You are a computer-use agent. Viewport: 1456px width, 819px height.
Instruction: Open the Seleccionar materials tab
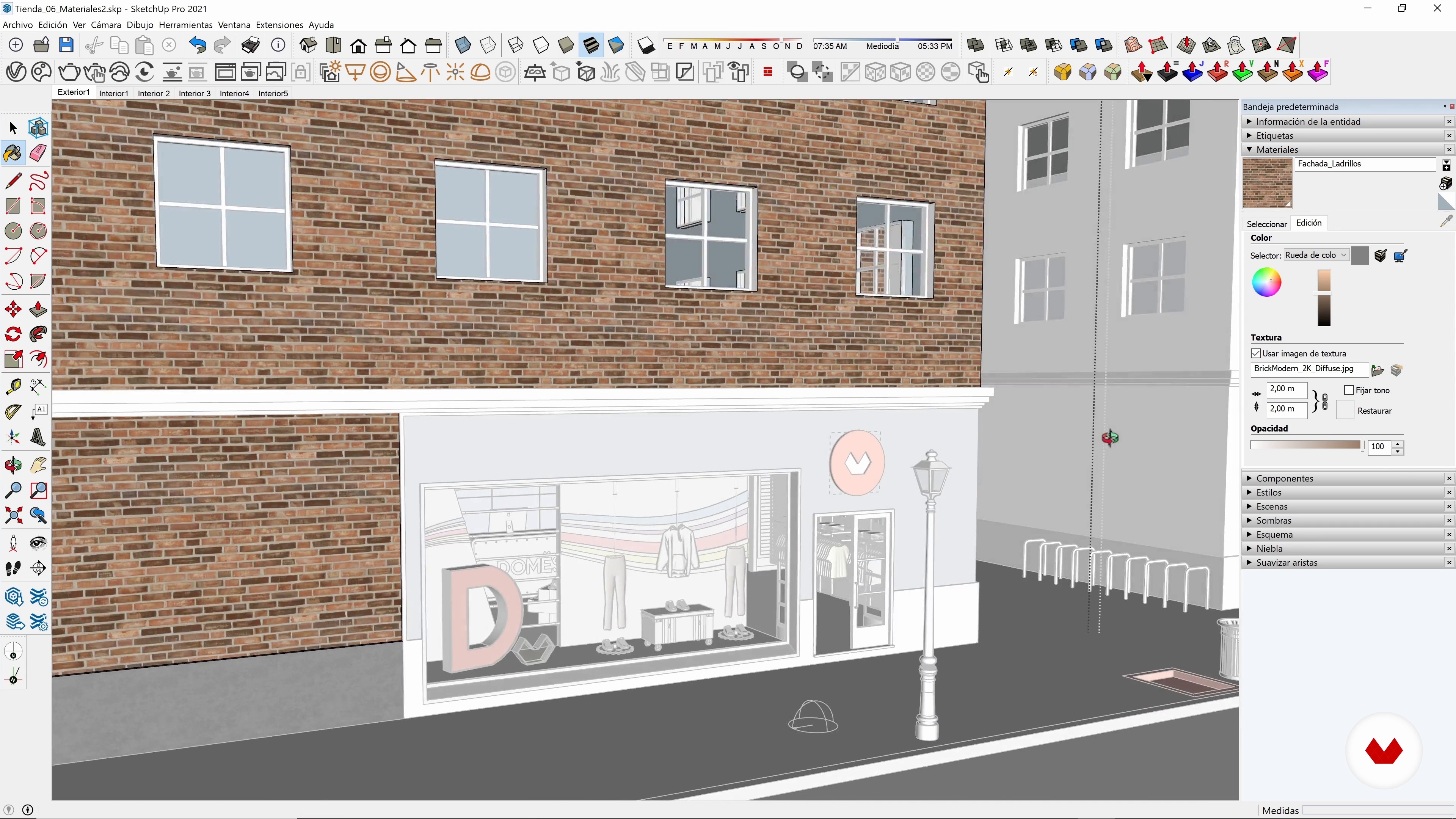point(1267,224)
